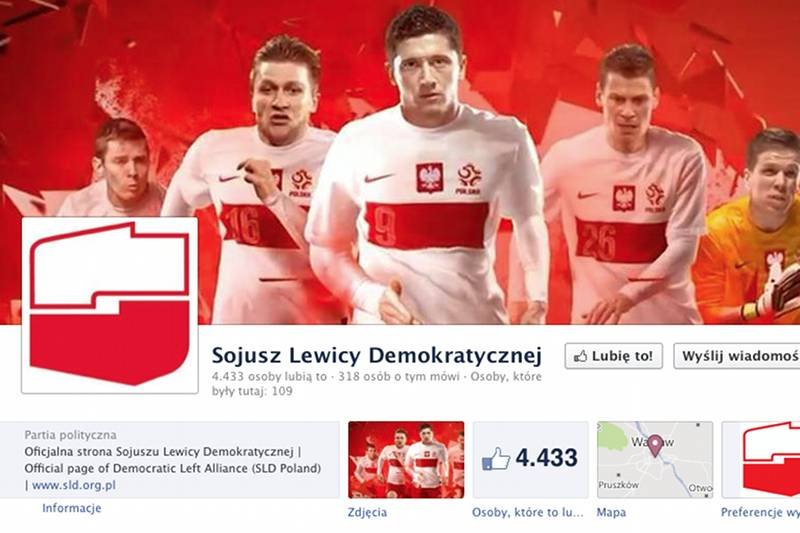This screenshot has height=533, width=800.
Task: Click the Wyślij wiadomość button
Action: pyautogui.click(x=737, y=356)
